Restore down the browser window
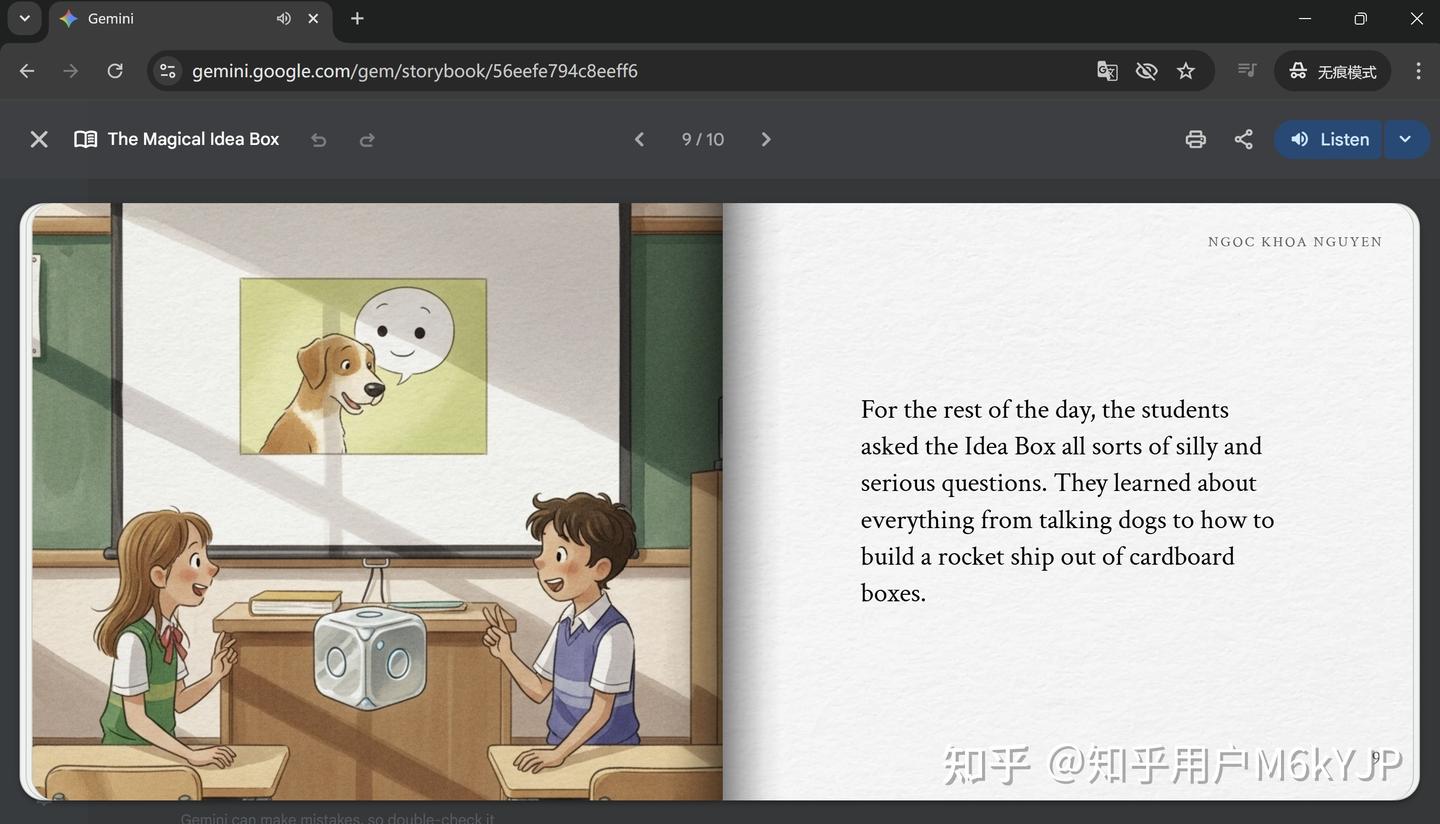Image resolution: width=1440 pixels, height=824 pixels. tap(1360, 19)
